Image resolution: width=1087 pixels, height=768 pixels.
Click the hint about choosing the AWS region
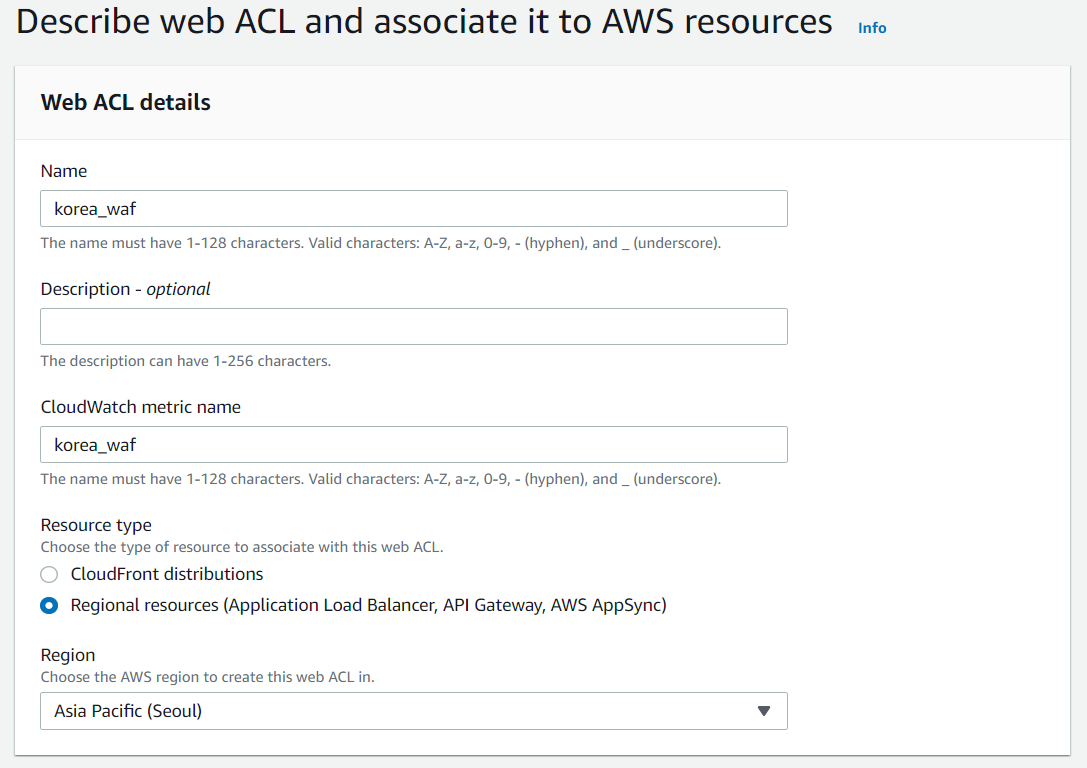coord(207,677)
